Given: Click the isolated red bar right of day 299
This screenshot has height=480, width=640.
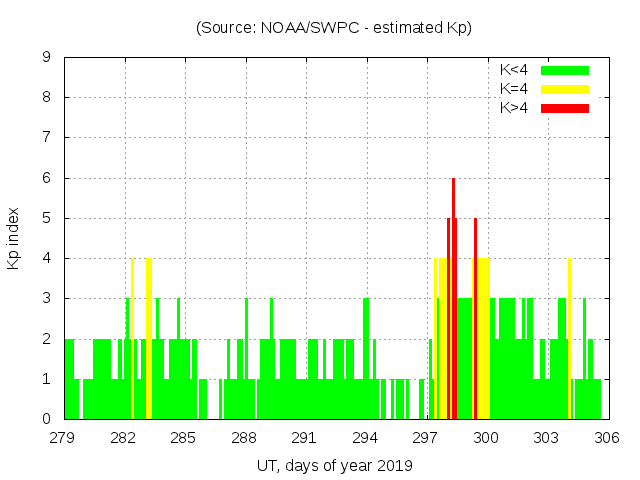Looking at the screenshot, I should [475, 320].
